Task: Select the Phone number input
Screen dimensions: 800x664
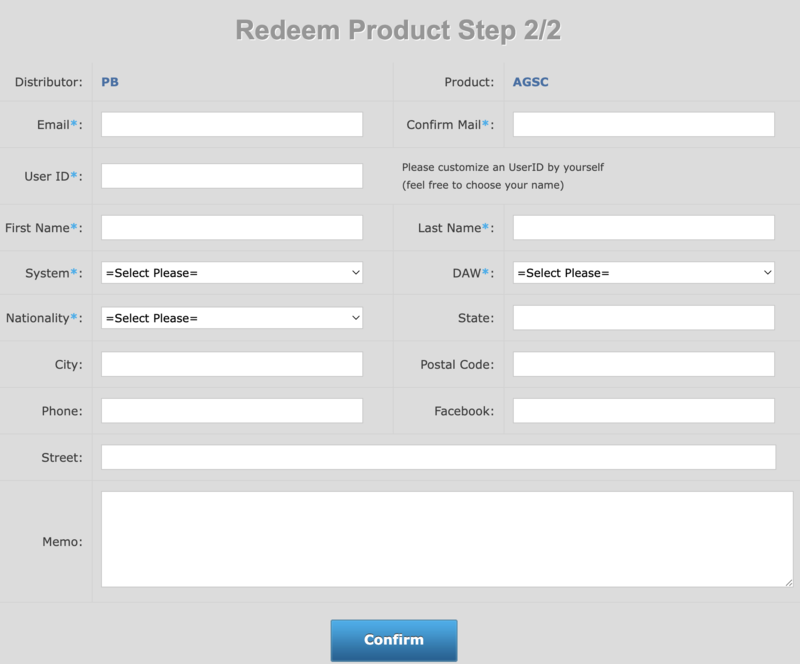Action: [232, 411]
